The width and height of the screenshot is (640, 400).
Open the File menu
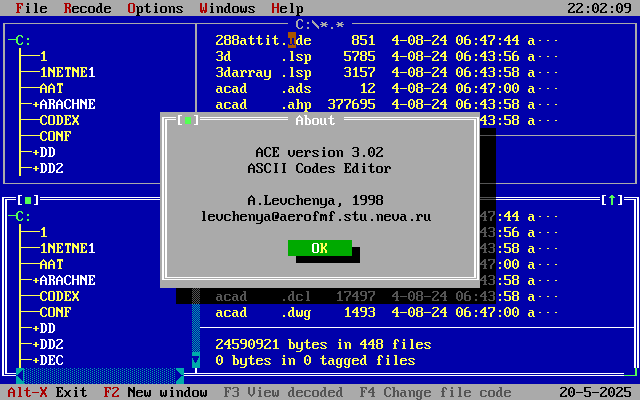[31, 8]
